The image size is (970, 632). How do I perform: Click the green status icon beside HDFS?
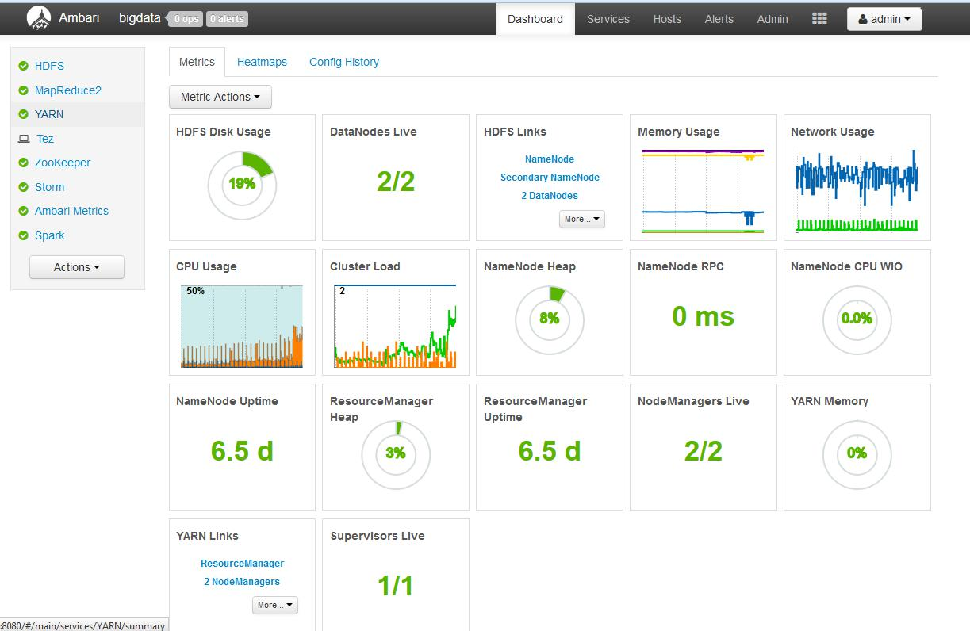click(x=24, y=66)
